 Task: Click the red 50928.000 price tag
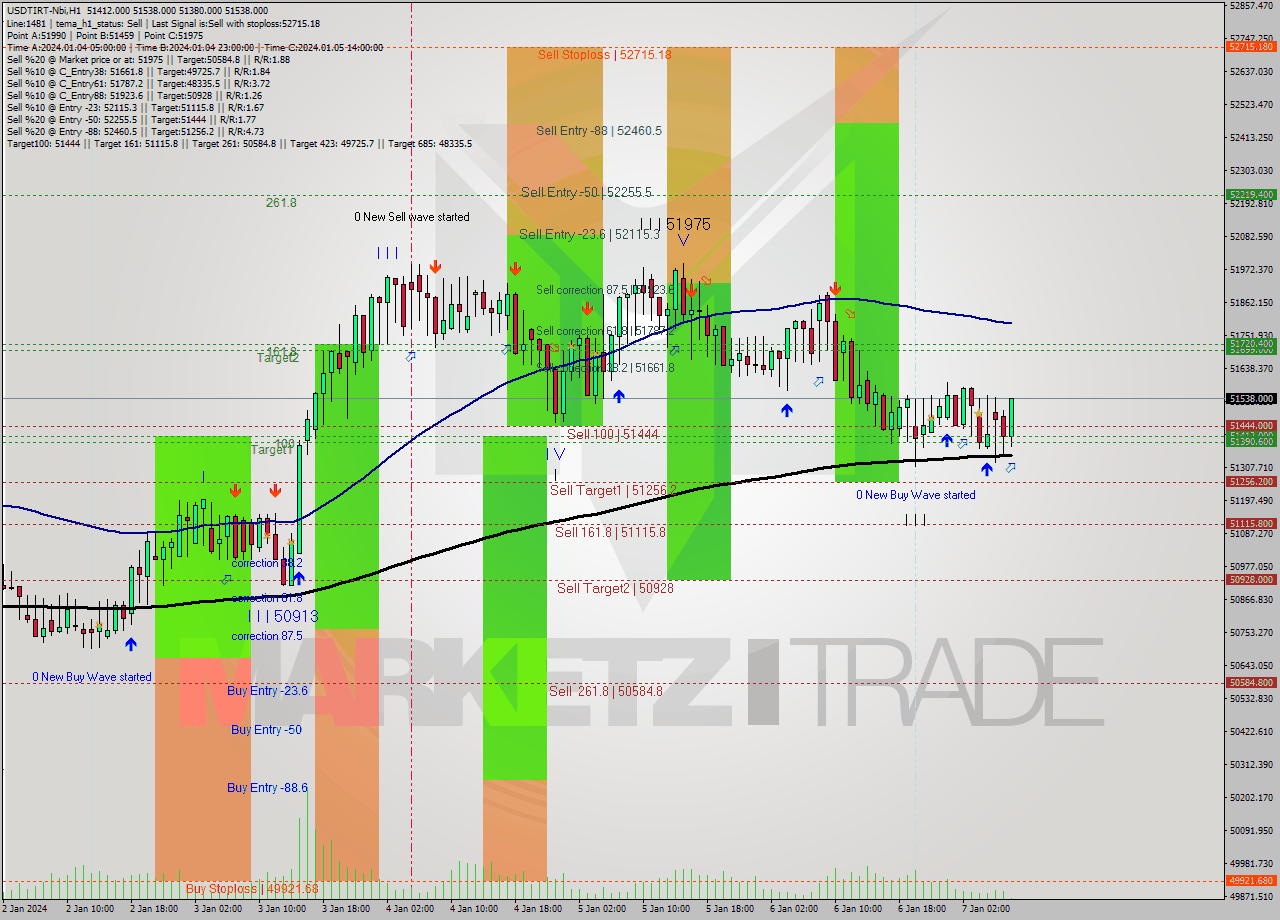[x=1251, y=580]
